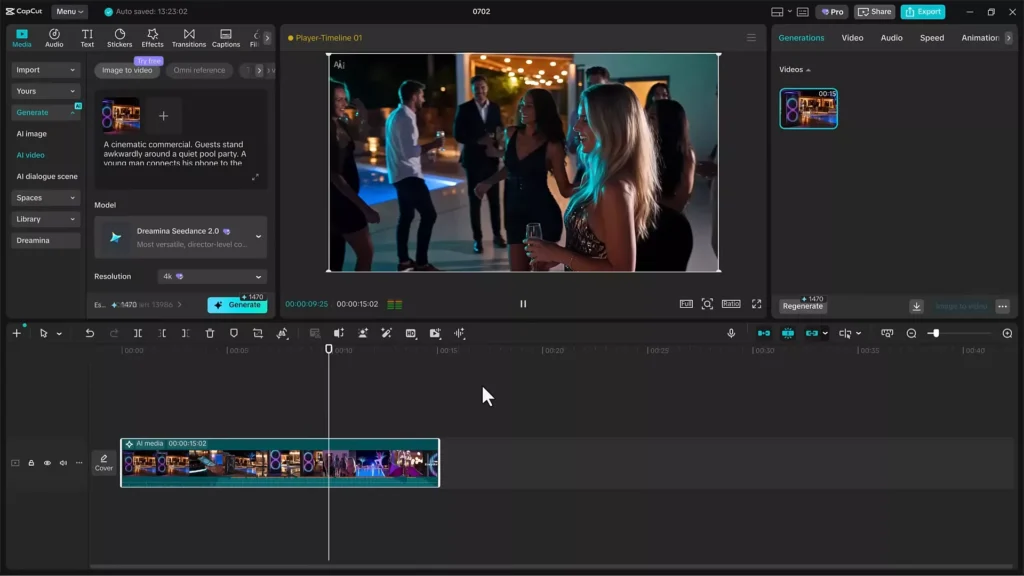This screenshot has height=576, width=1024.
Task: Switch to the Audio tab in right panel
Action: 891,38
